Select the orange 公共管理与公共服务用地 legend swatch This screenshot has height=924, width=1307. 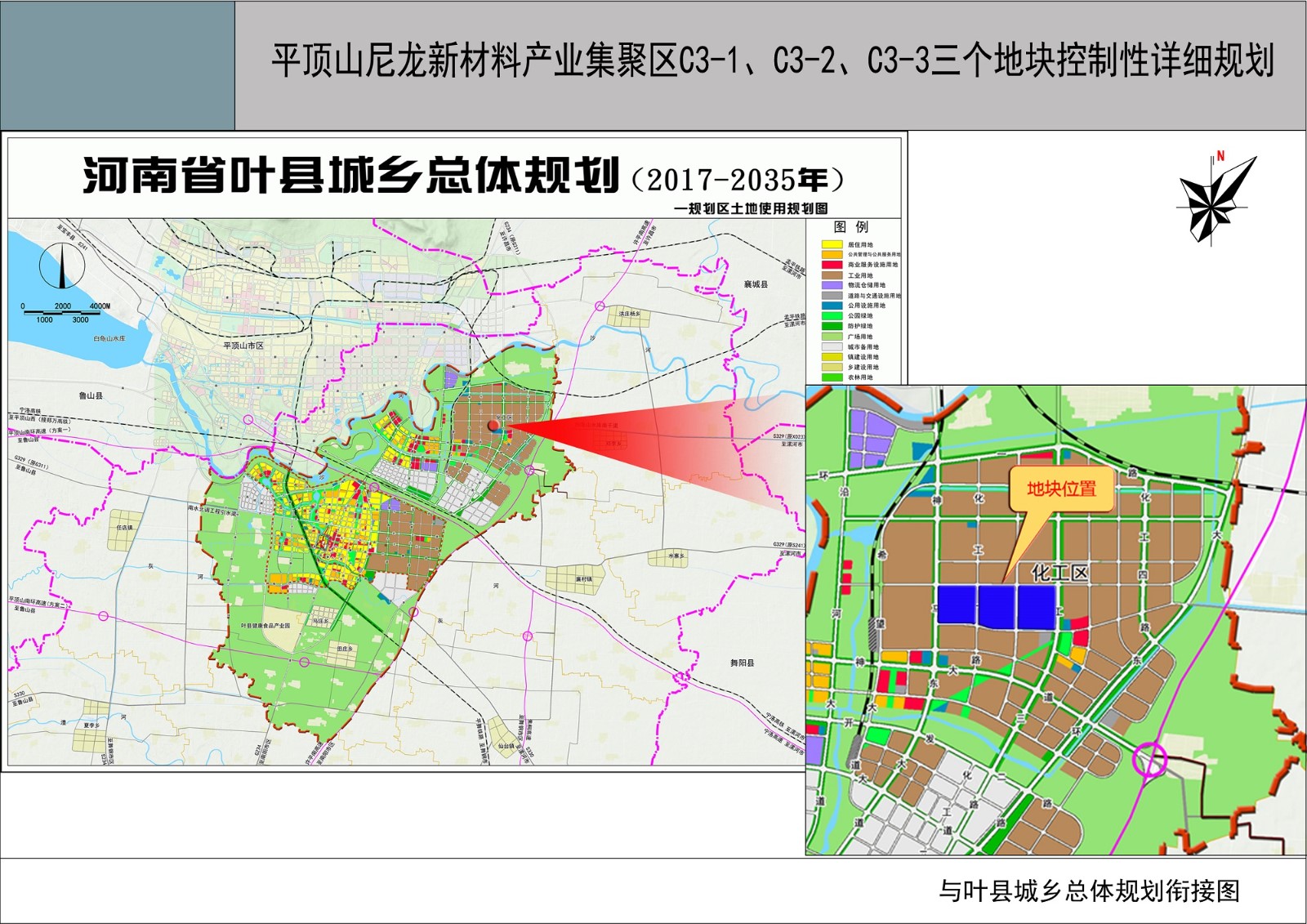(832, 254)
